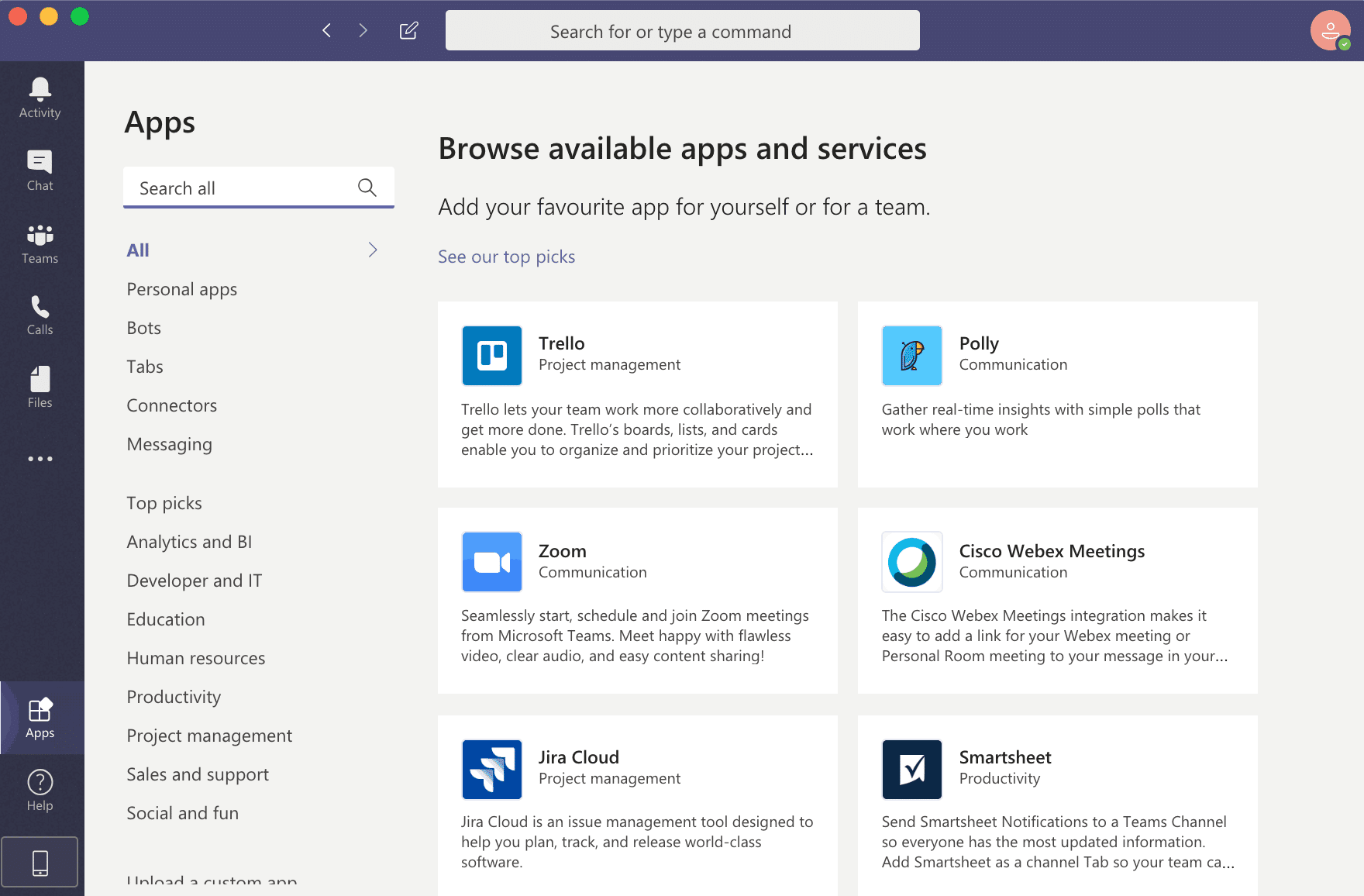Click the mobile device icon at bottom
Image resolution: width=1364 pixels, height=896 pixels.
[x=40, y=861]
